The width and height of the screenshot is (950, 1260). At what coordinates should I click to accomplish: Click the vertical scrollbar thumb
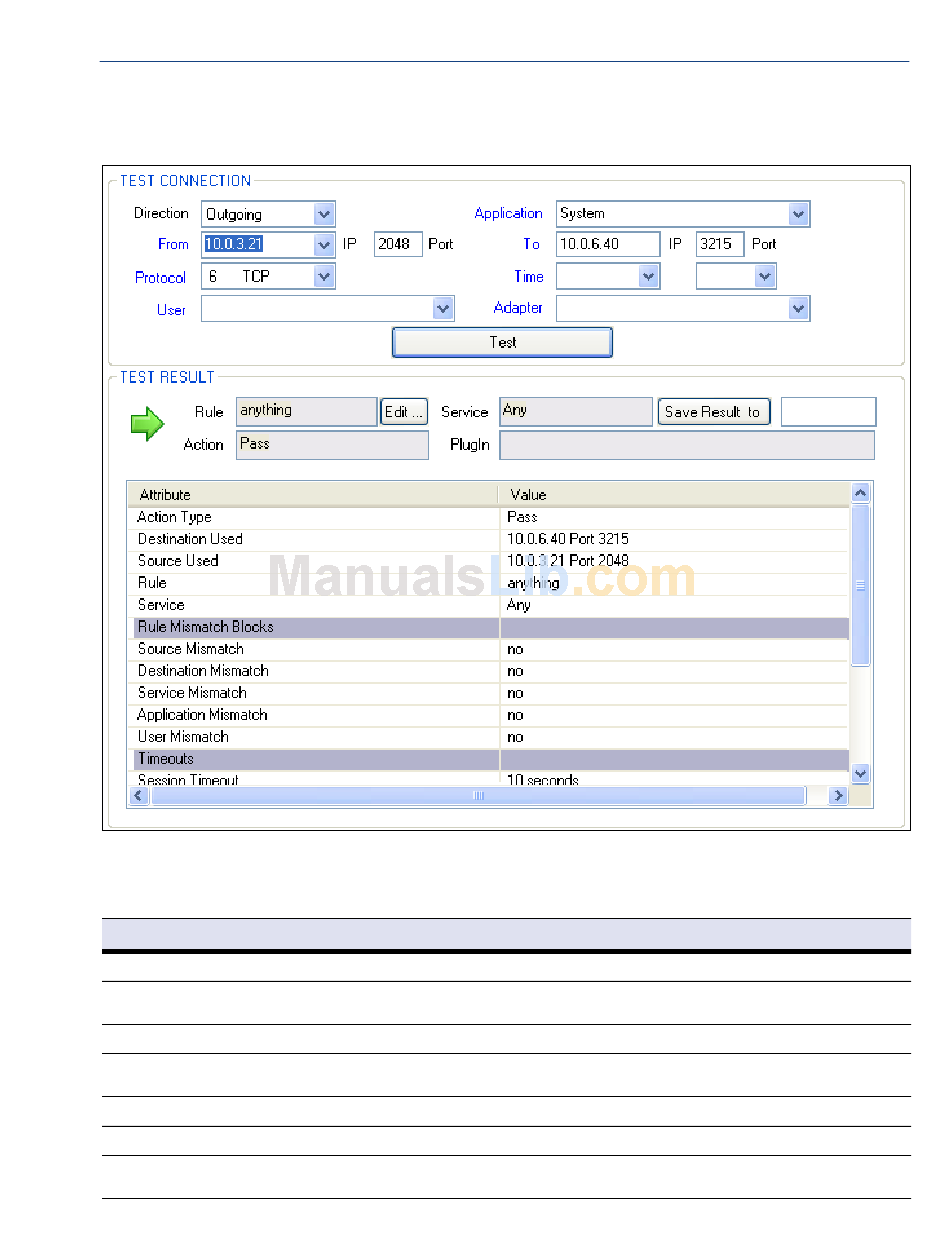860,585
